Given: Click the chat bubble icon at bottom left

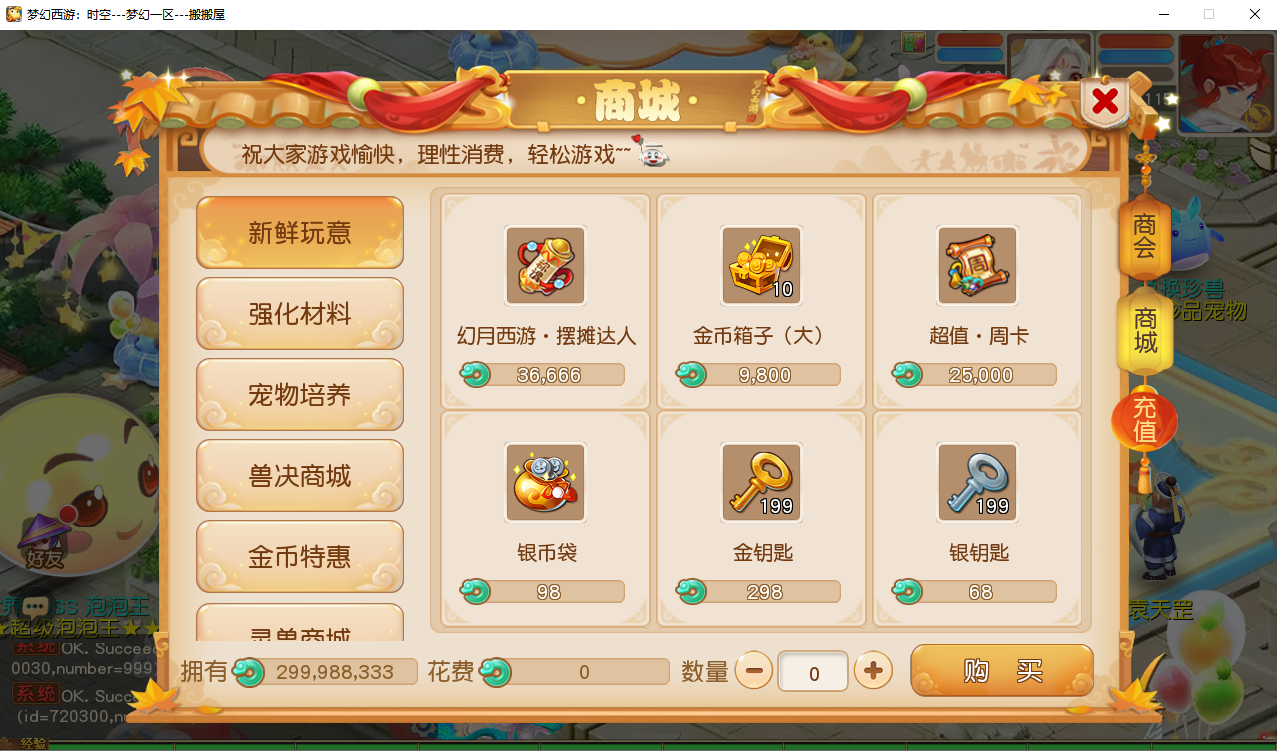Looking at the screenshot, I should [36, 606].
